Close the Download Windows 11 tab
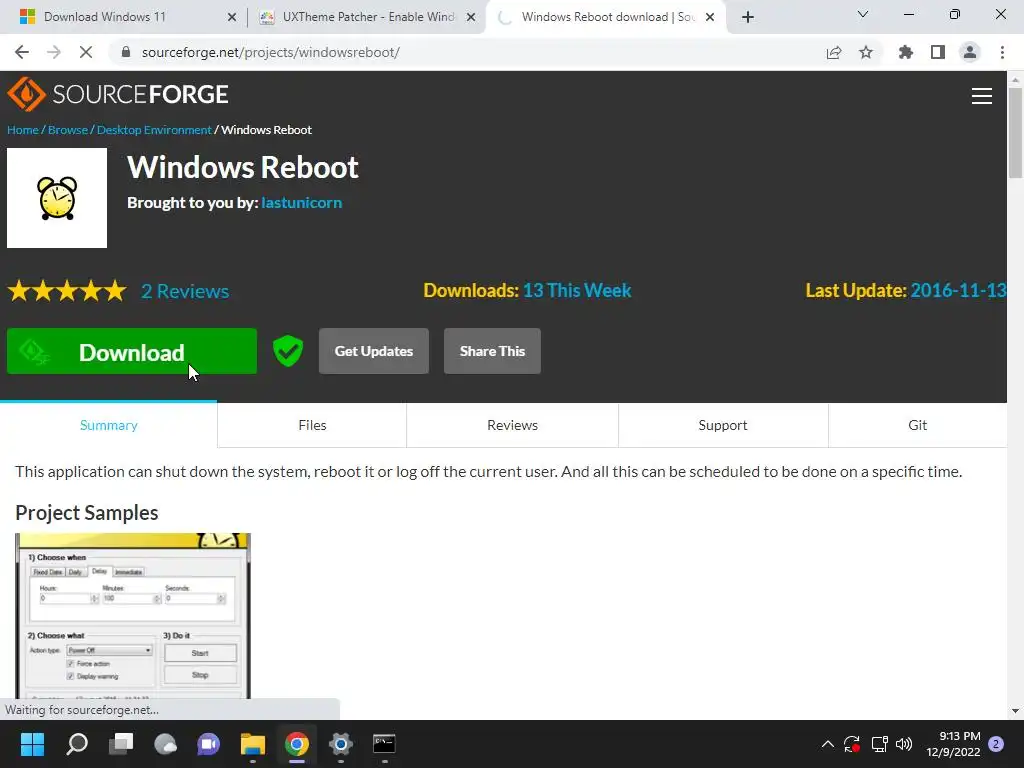Viewport: 1024px width, 768px height. (x=232, y=17)
